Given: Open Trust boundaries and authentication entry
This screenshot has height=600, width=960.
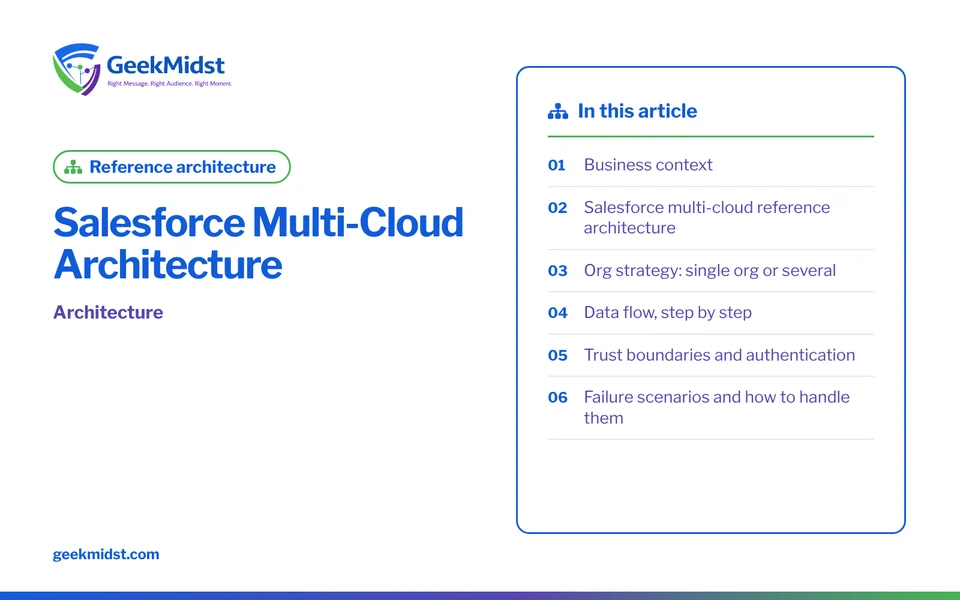Looking at the screenshot, I should pos(710,355).
